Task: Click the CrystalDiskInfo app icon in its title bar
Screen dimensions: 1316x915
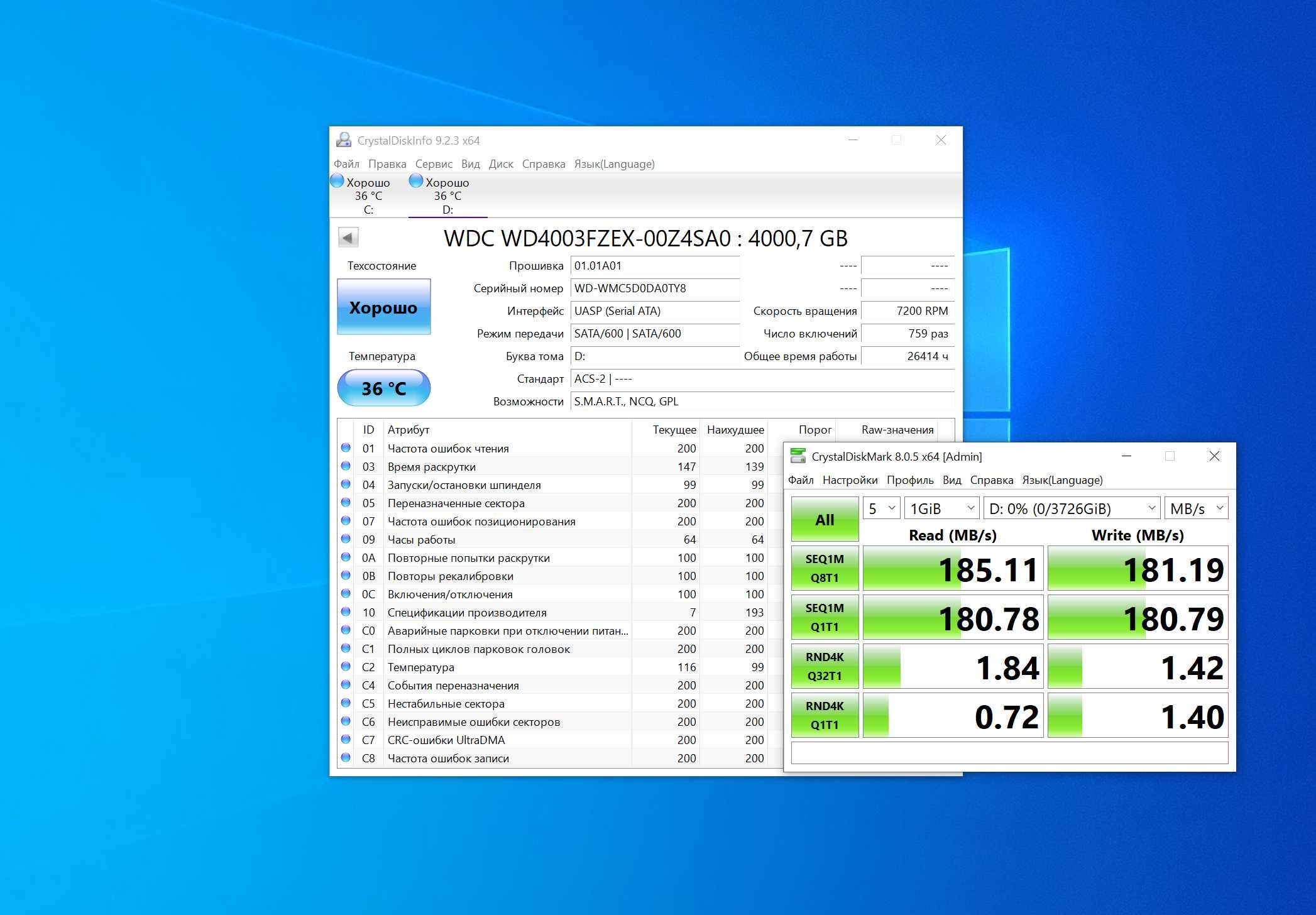Action: (344, 140)
